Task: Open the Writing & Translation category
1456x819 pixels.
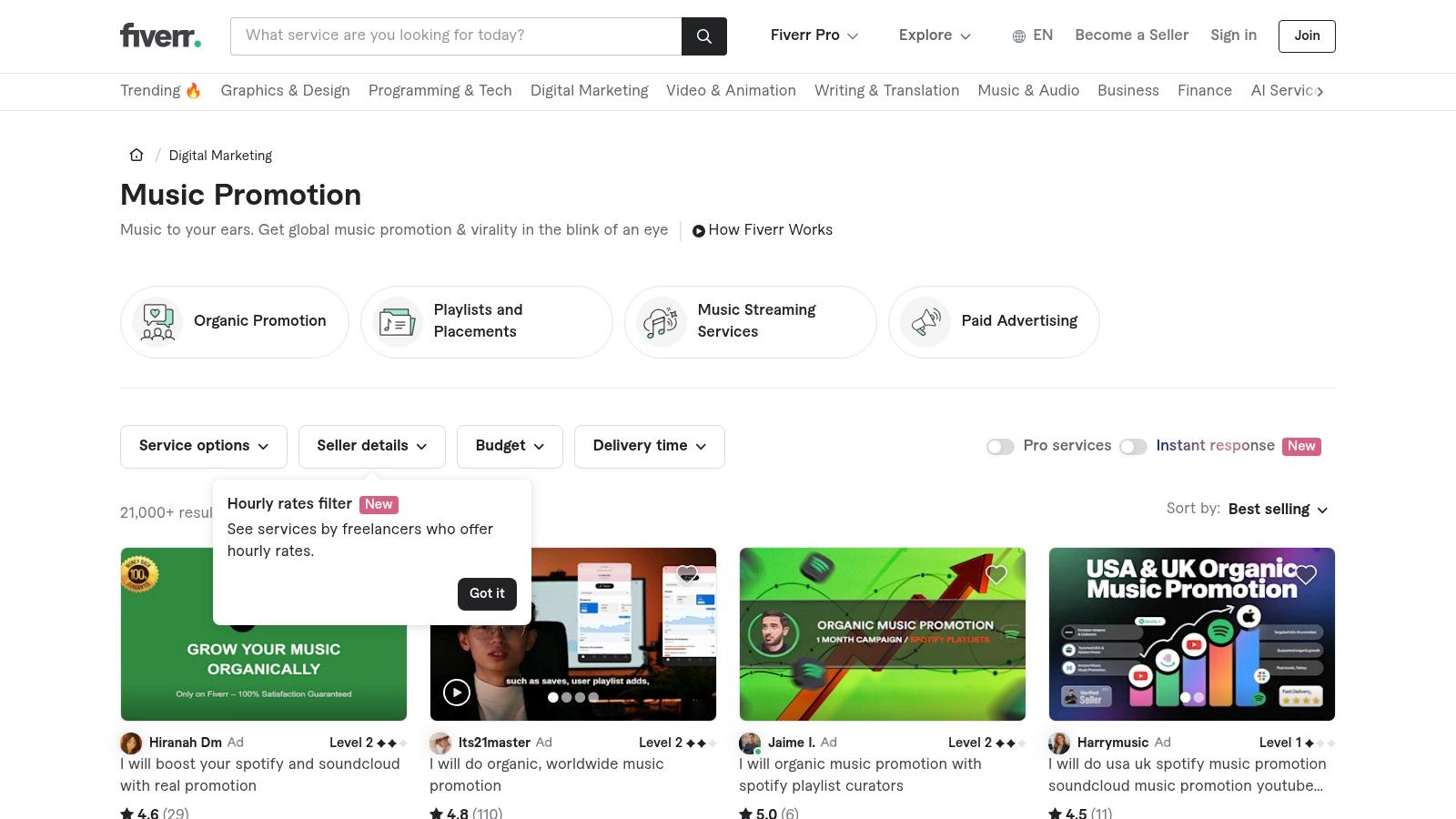Action: [887, 90]
